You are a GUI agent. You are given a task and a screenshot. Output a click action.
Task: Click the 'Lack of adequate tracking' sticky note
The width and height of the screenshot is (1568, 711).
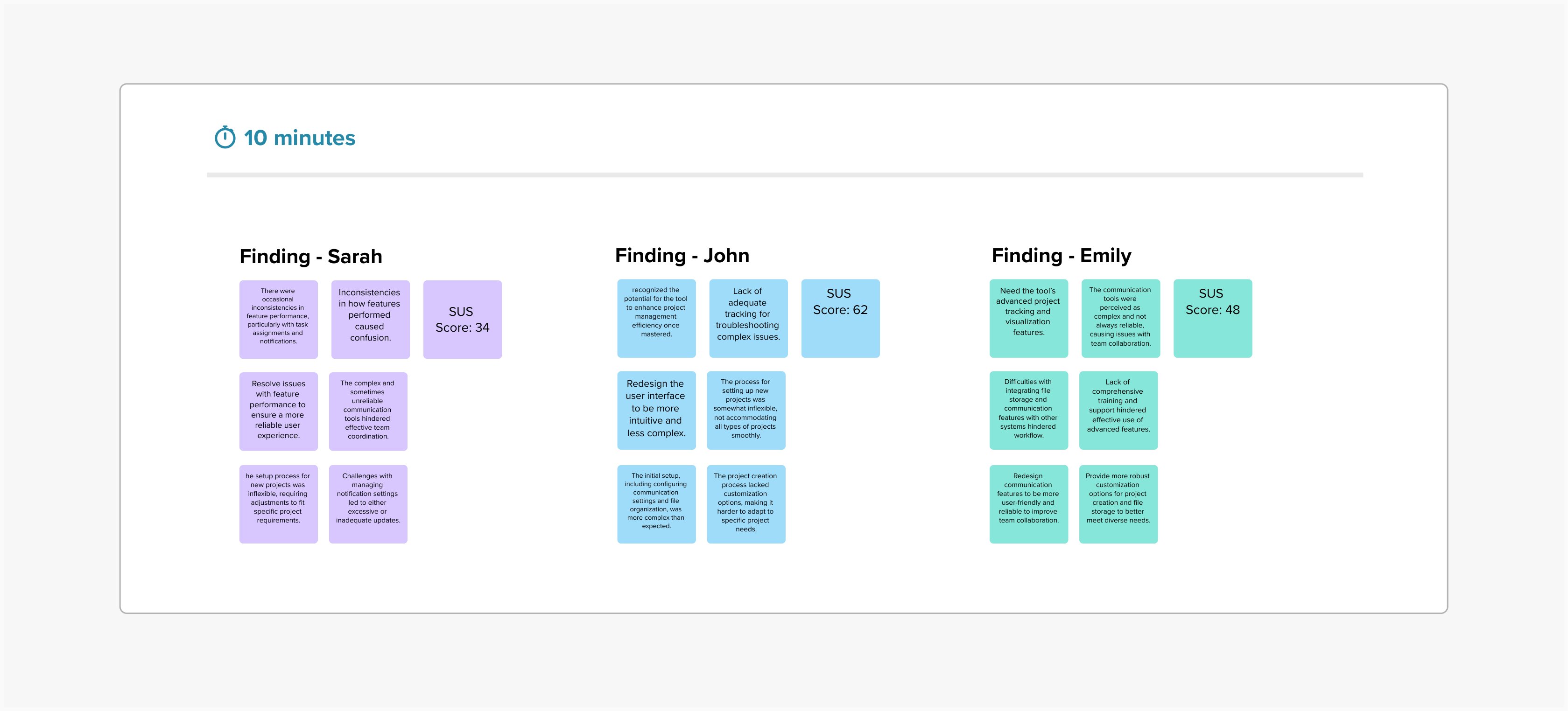tap(747, 318)
